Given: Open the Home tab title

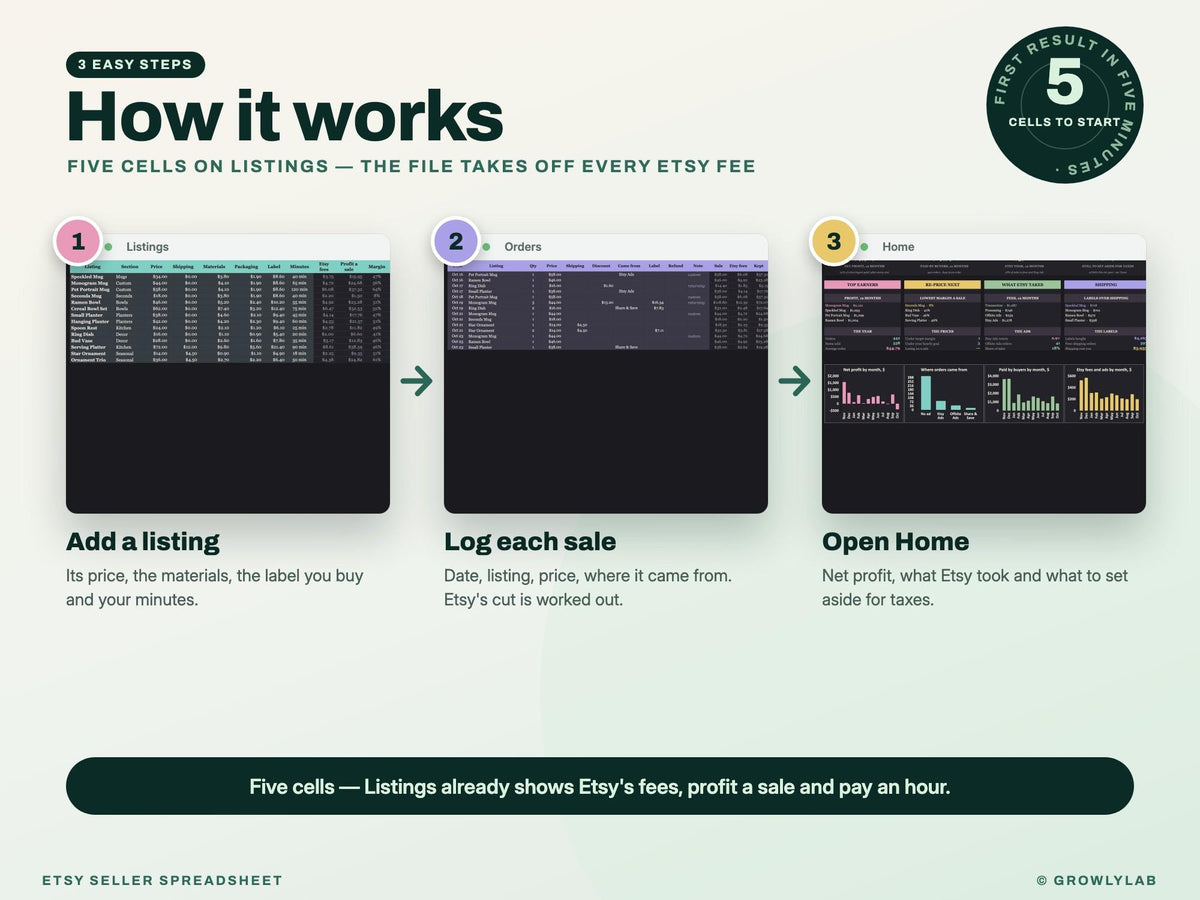Looking at the screenshot, I should (898, 247).
